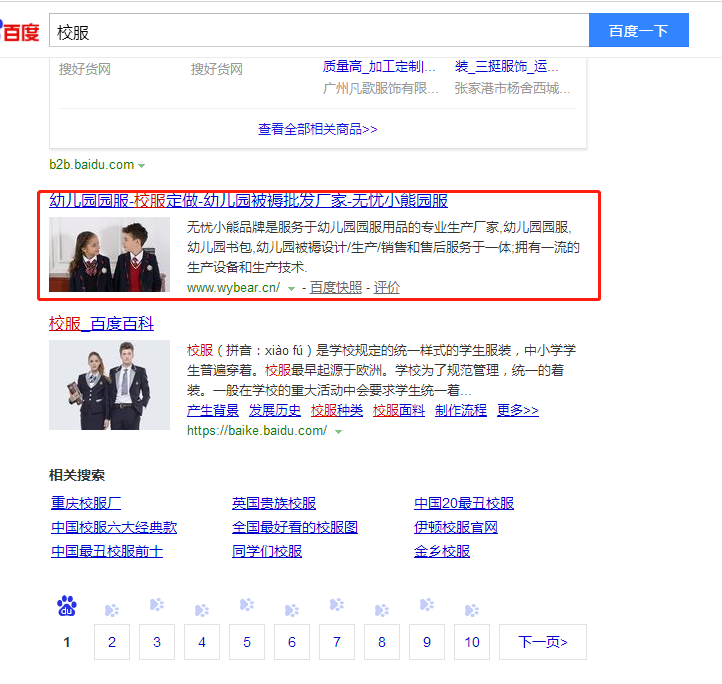
Task: Click the Baidu logo
Action: [x=20, y=31]
